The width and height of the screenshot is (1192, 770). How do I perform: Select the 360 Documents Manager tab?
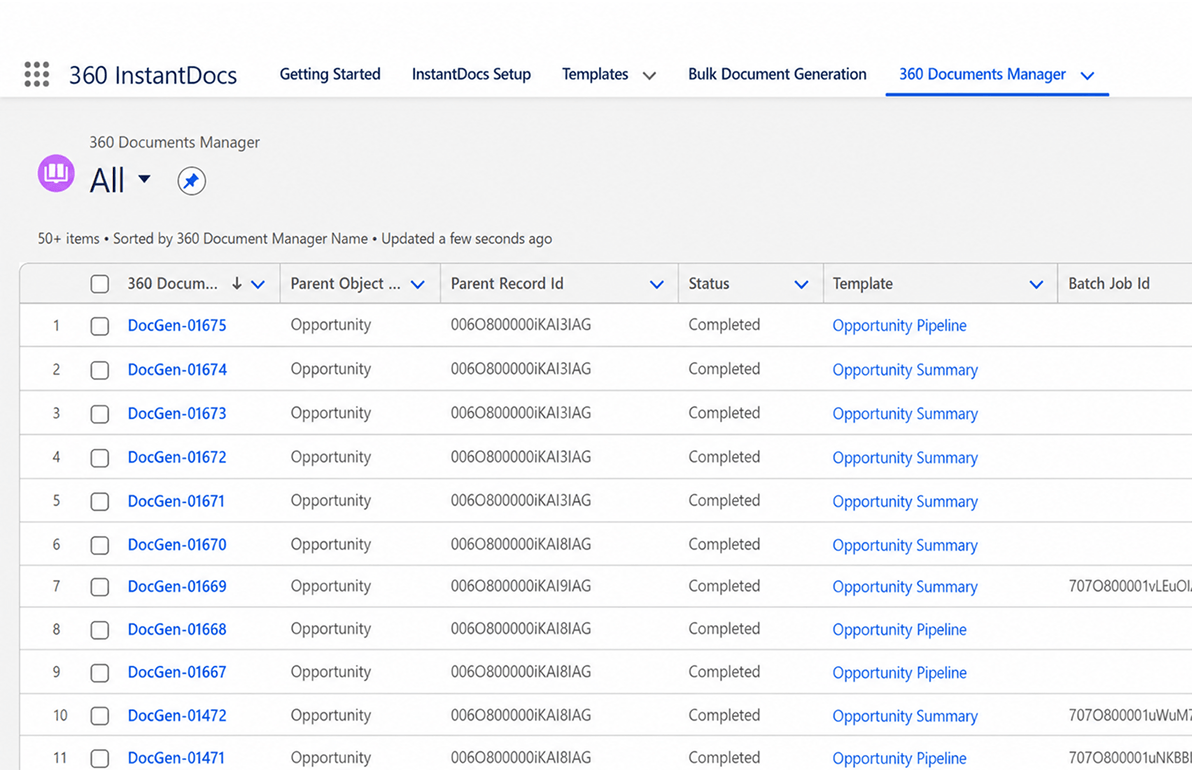point(982,74)
